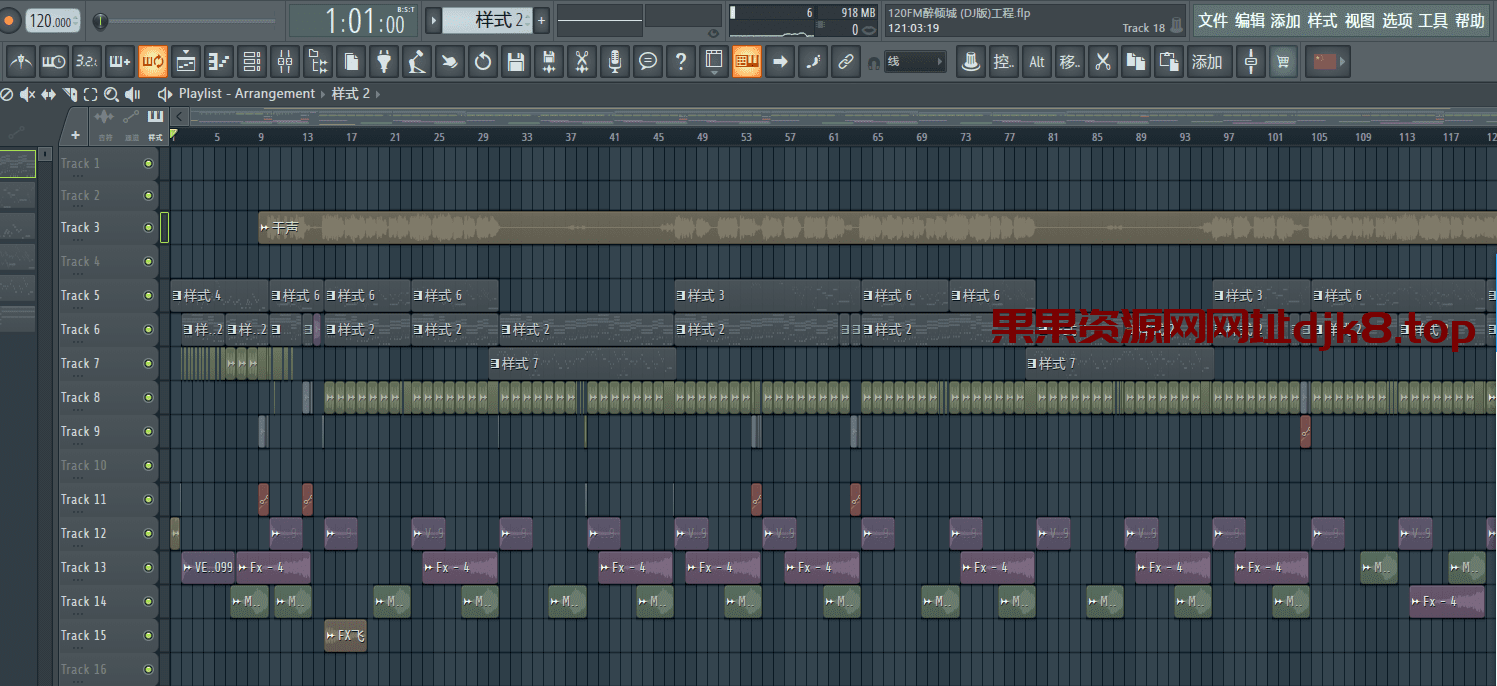
Task: Click the plus button beside pattern selector
Action: pos(541,20)
